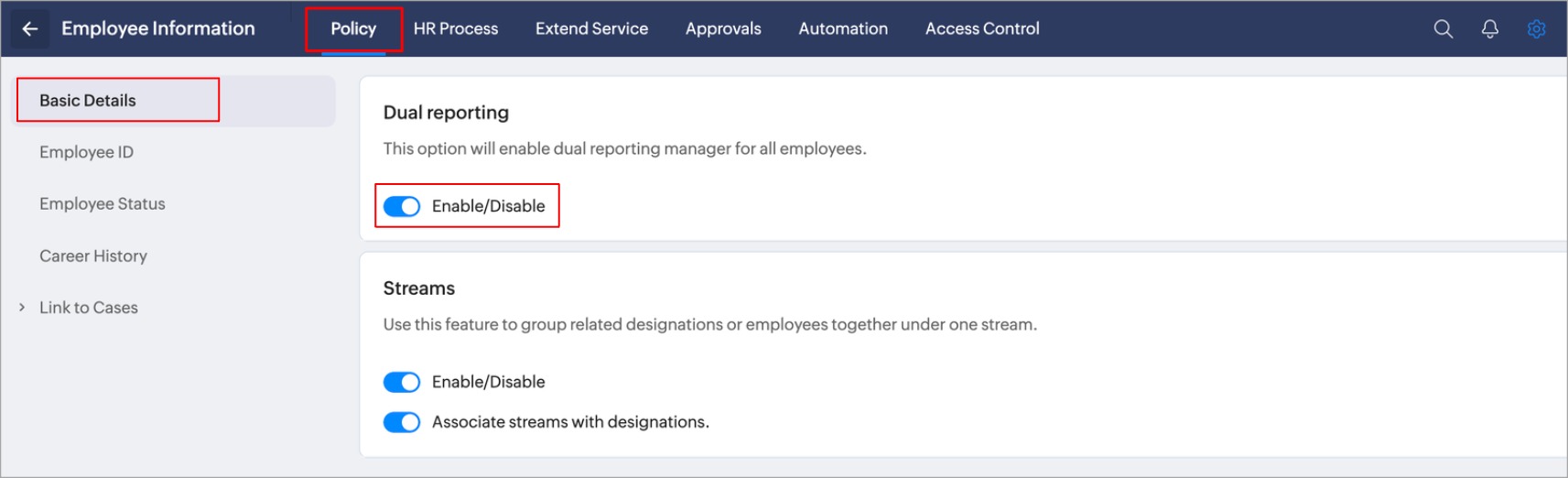
Task: Open Career History section
Action: pyautogui.click(x=93, y=256)
